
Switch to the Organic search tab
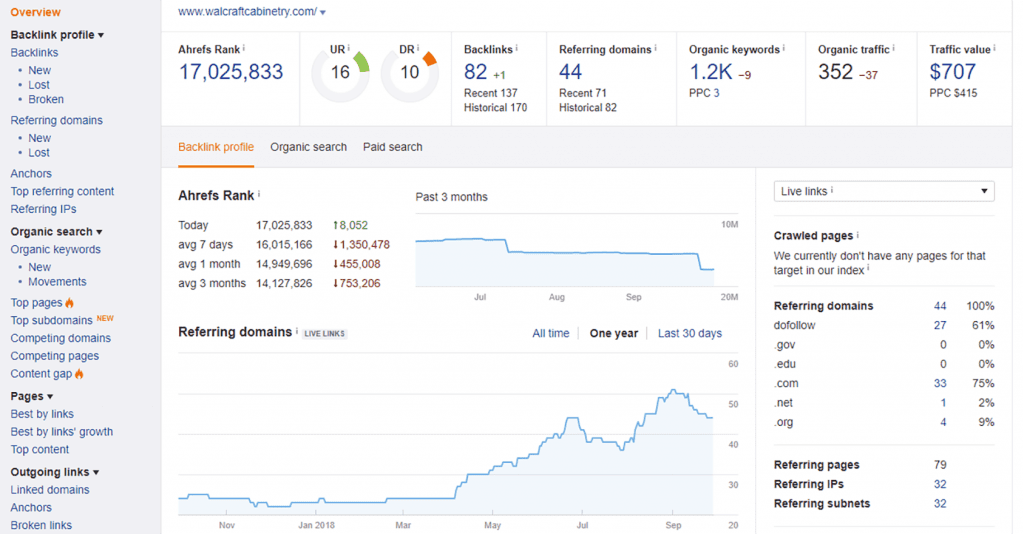point(308,147)
